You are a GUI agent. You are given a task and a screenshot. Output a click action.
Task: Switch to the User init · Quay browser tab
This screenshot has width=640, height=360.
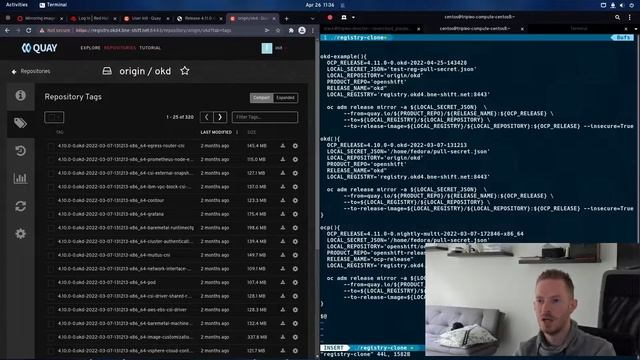(x=146, y=18)
